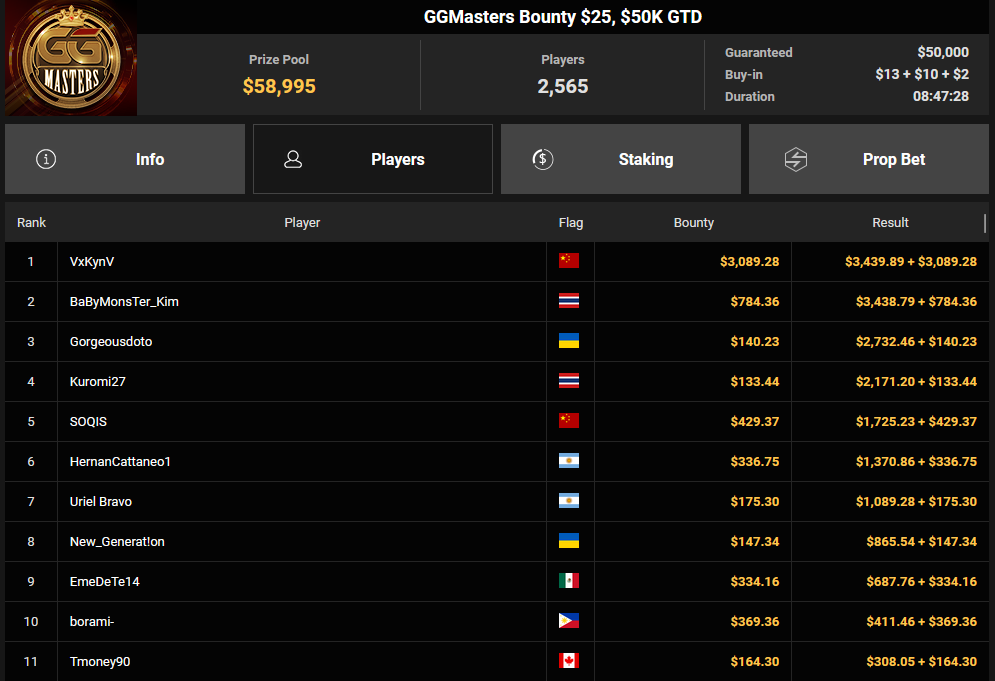Click the Info circle icon
The image size is (995, 681).
[x=46, y=159]
